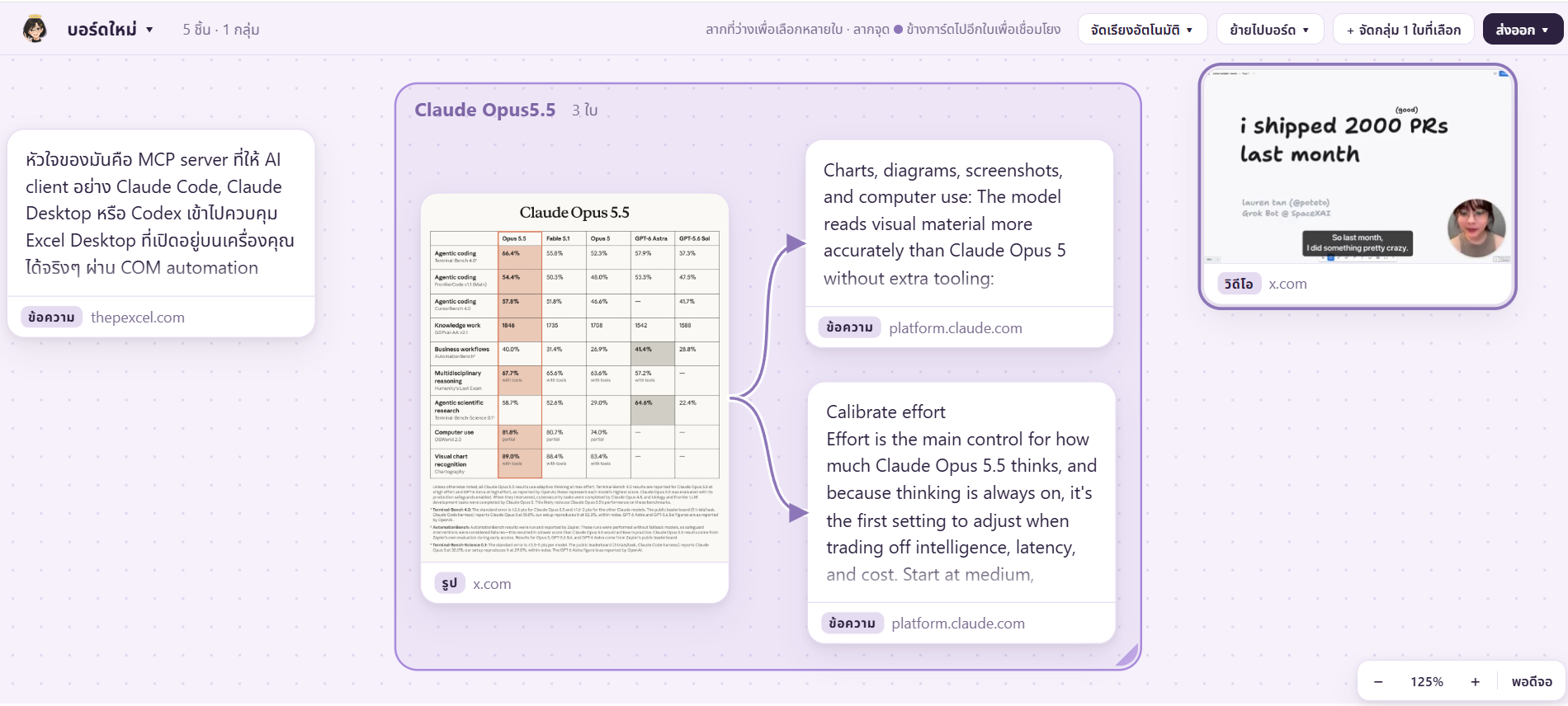Open the ส่งออก export dropdown

coord(1523,30)
